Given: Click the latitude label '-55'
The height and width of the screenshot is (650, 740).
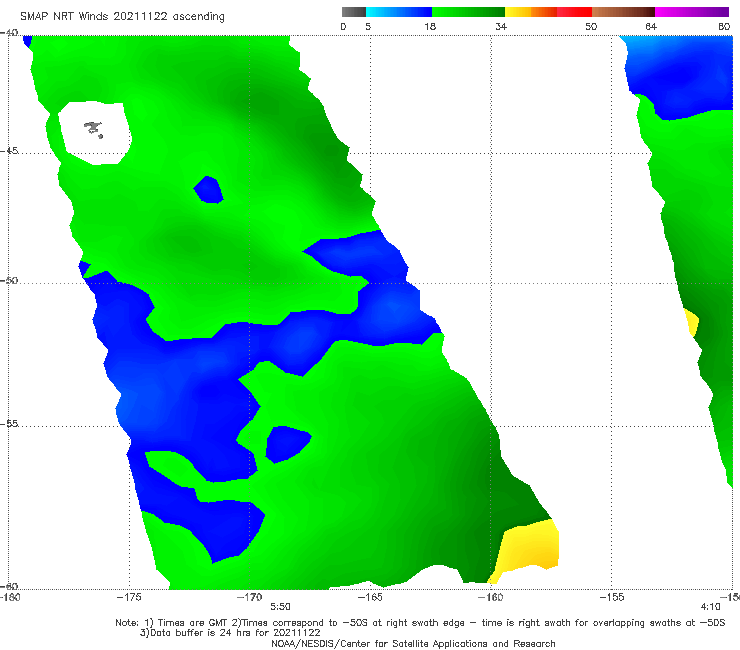Looking at the screenshot, I should 9,424.
